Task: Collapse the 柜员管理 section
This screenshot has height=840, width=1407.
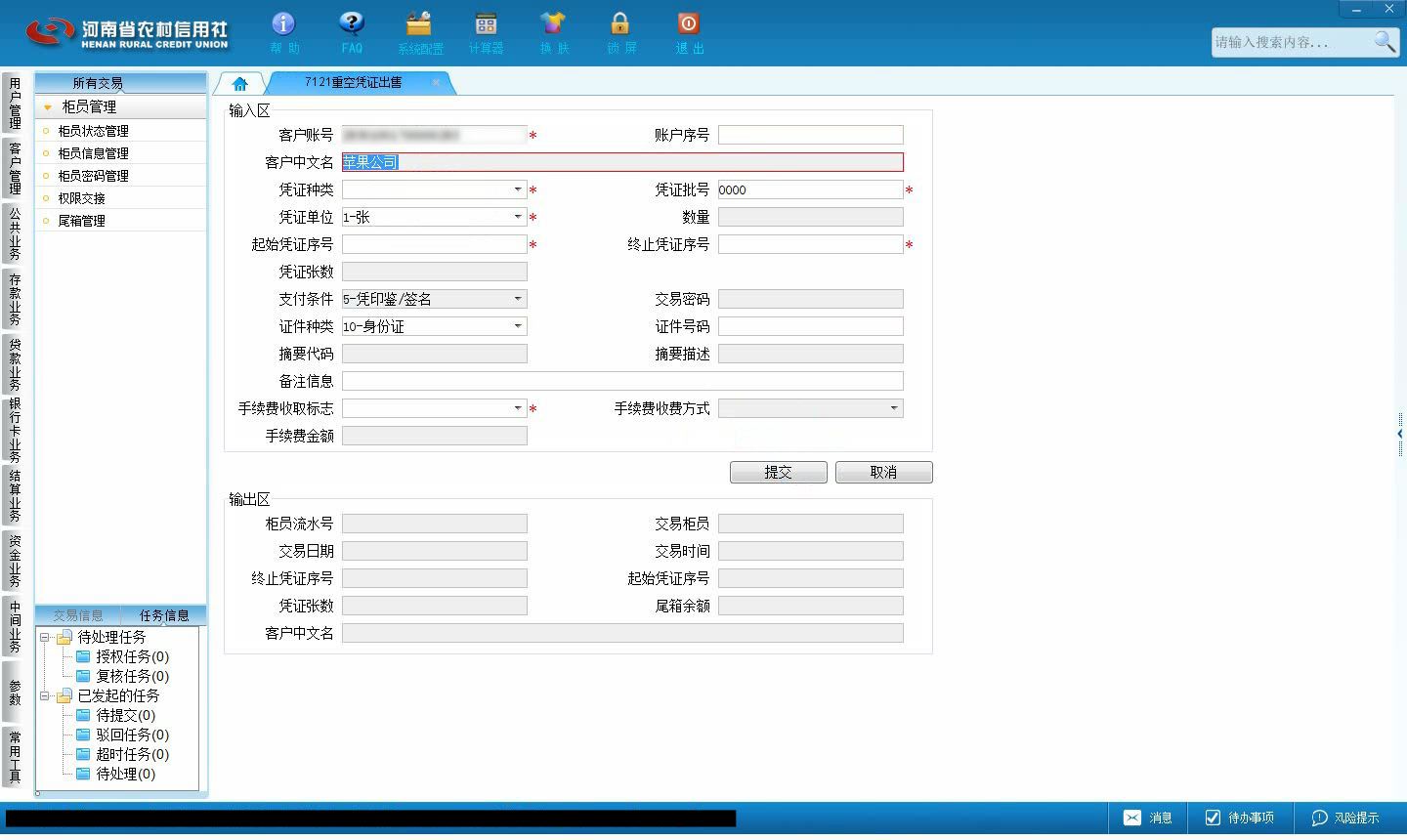Action: coord(47,106)
